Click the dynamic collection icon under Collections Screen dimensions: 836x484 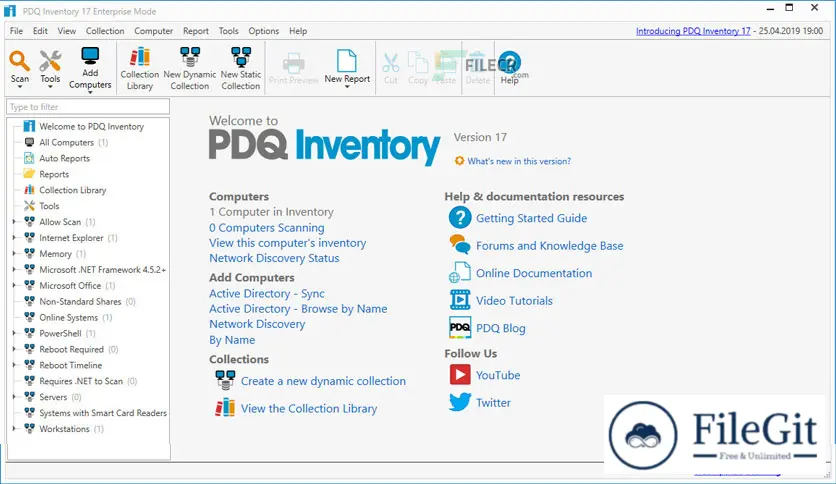tap(225, 380)
